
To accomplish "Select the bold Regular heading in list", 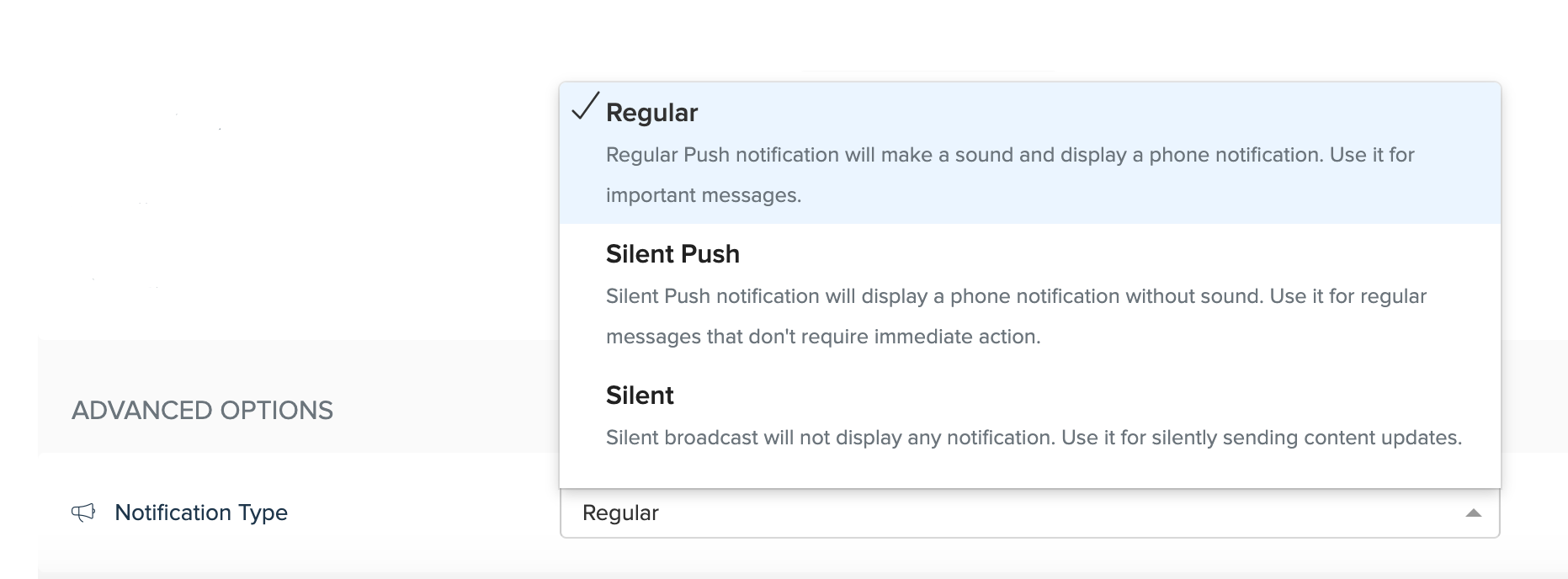I will (x=651, y=113).
